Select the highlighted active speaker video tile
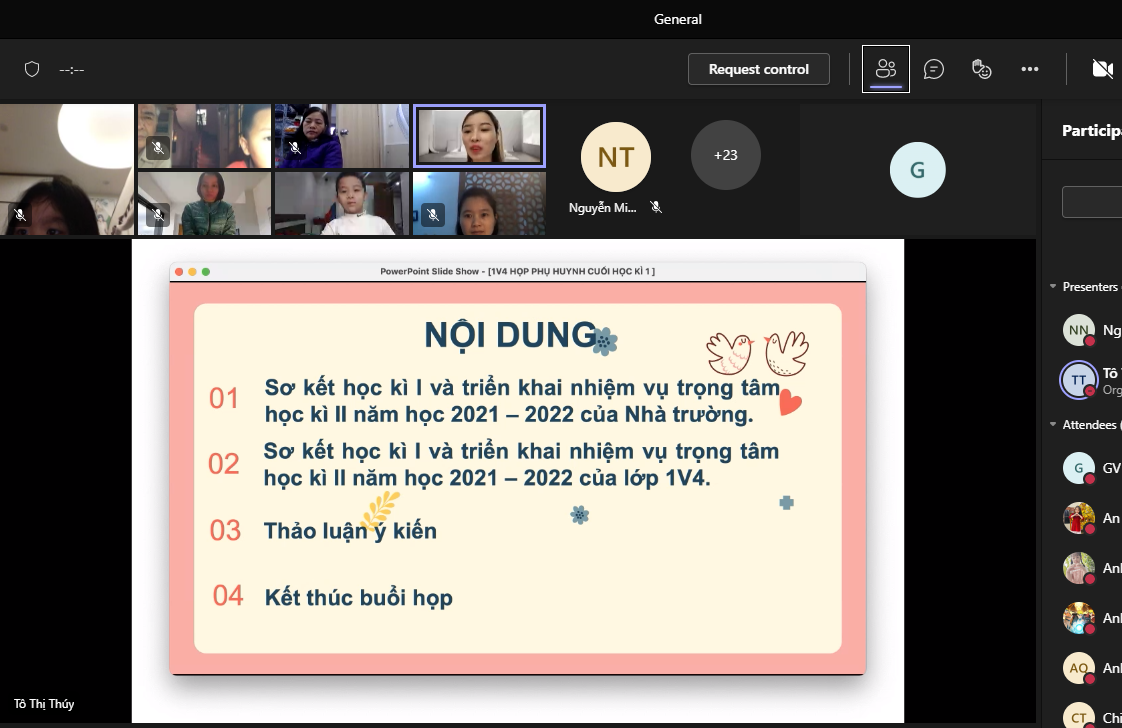 coord(479,136)
